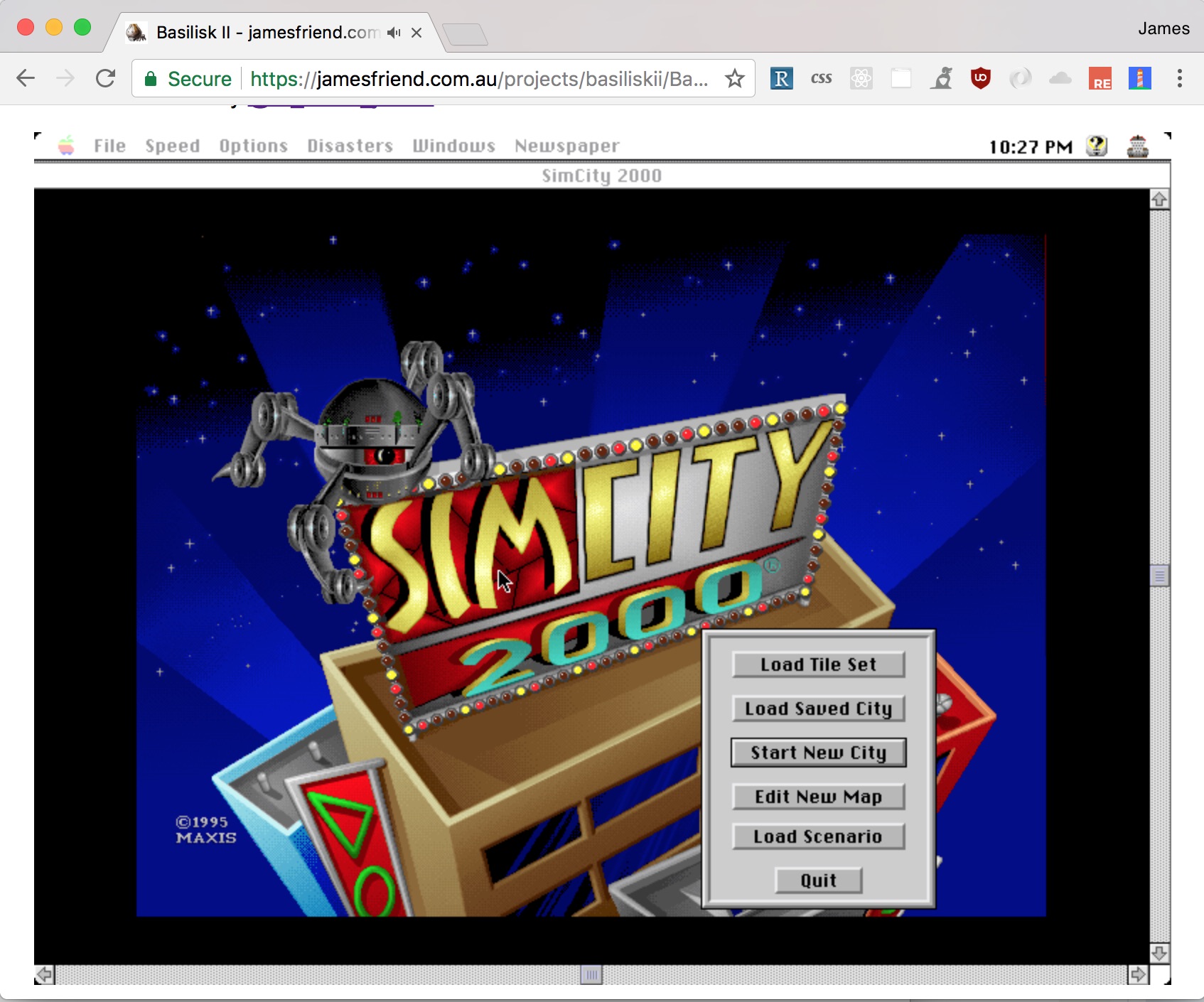The image size is (1204, 1002).
Task: Open the Newspaper menu
Action: 566,146
